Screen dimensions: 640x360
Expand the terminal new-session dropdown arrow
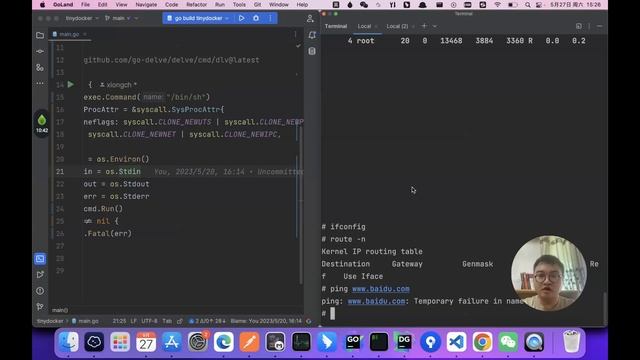(435, 26)
